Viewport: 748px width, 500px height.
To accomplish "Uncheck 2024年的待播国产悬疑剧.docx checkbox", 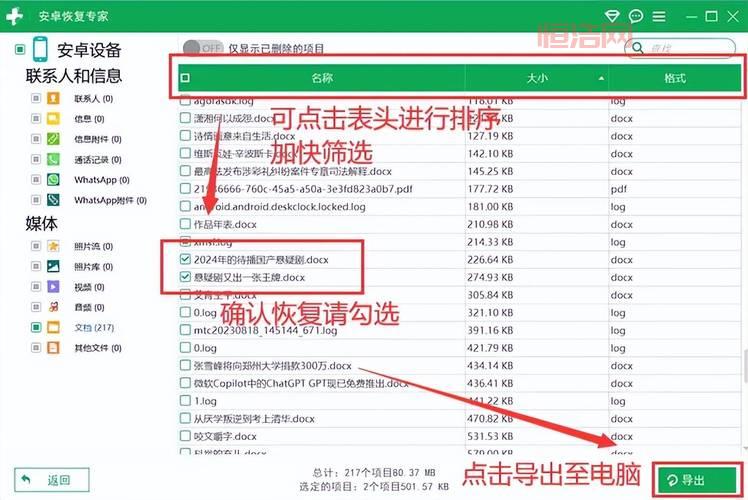I will coord(184,259).
